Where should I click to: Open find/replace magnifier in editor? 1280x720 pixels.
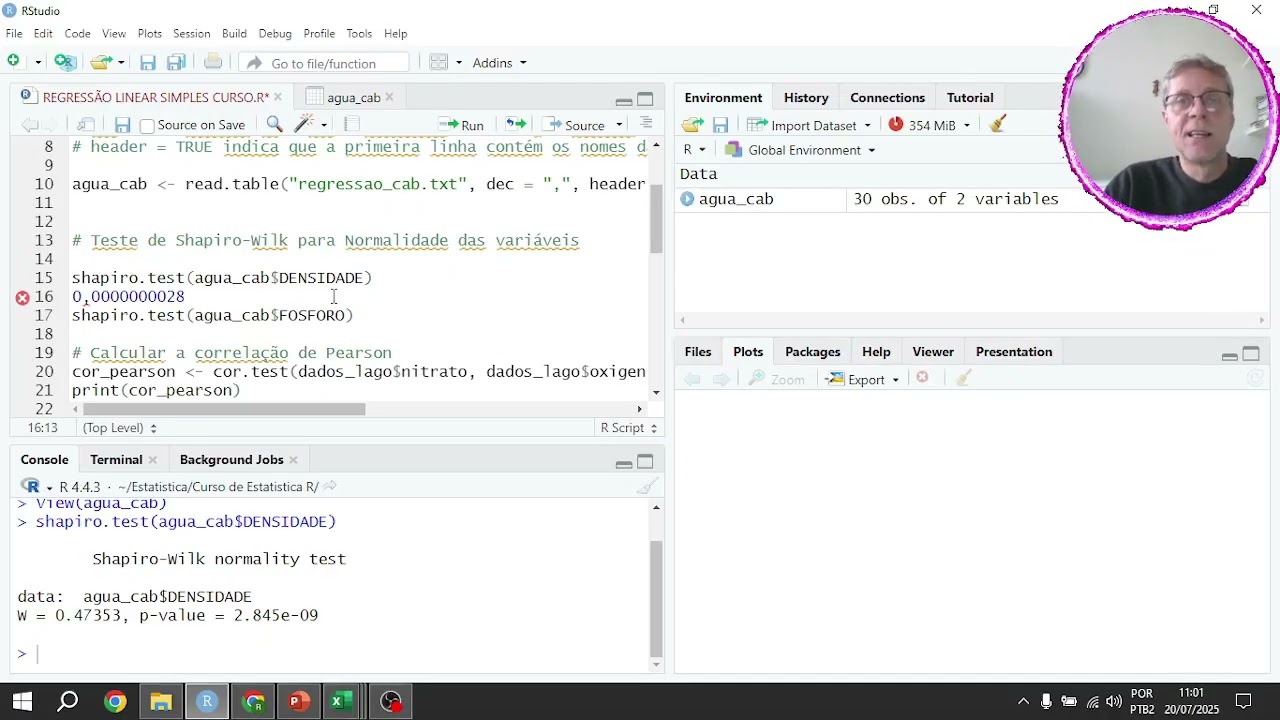[274, 124]
